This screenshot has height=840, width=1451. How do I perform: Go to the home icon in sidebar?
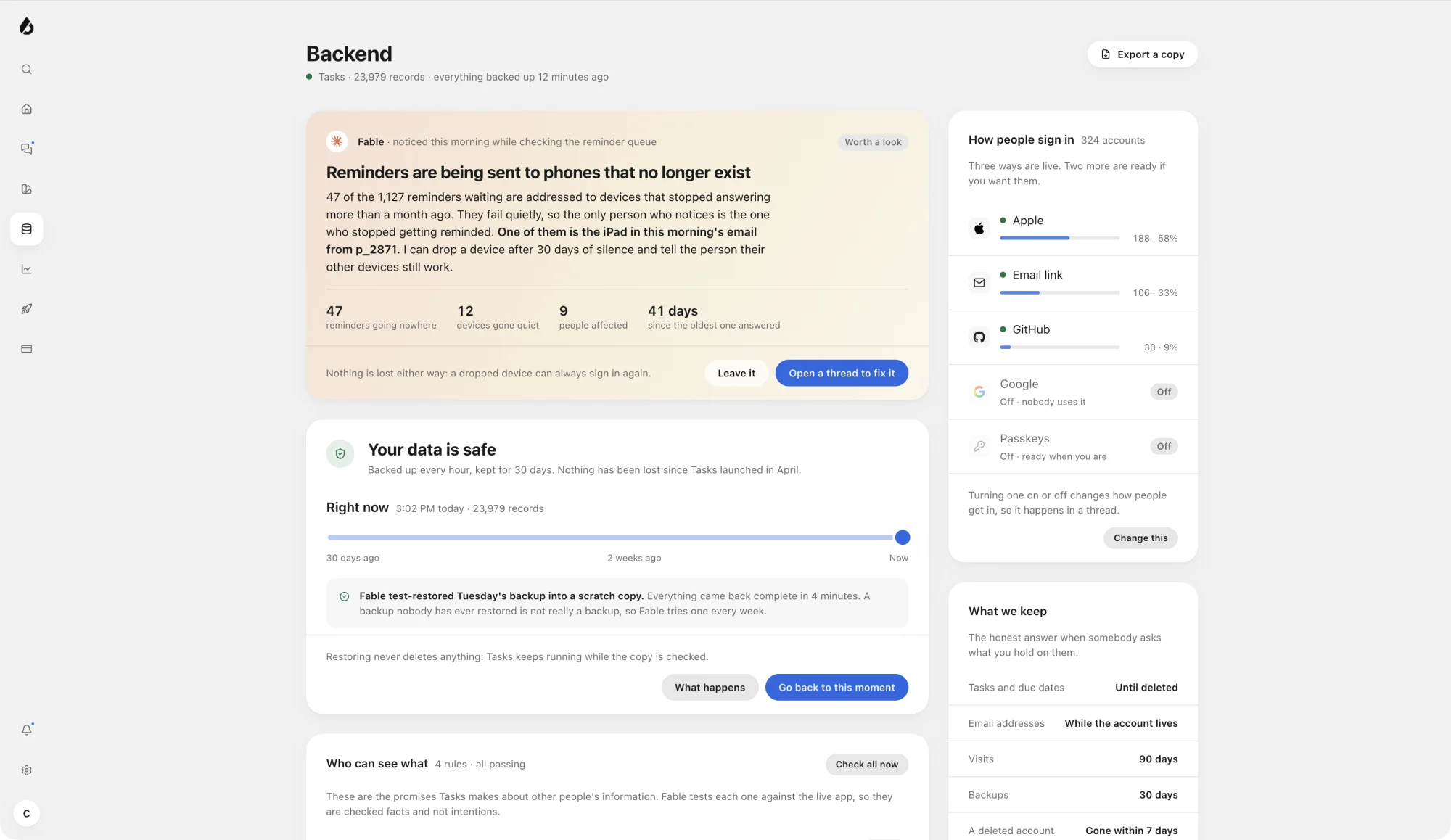pyautogui.click(x=27, y=109)
